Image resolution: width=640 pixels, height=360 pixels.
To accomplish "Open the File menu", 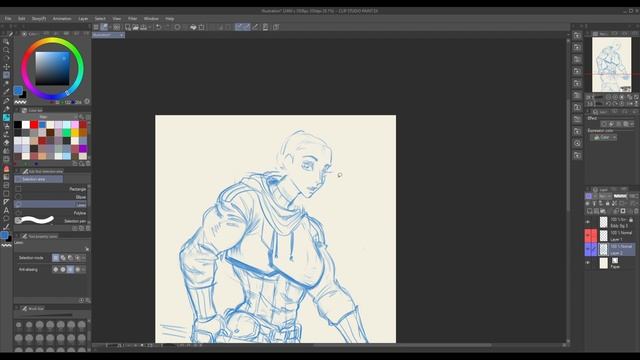I will [8, 19].
